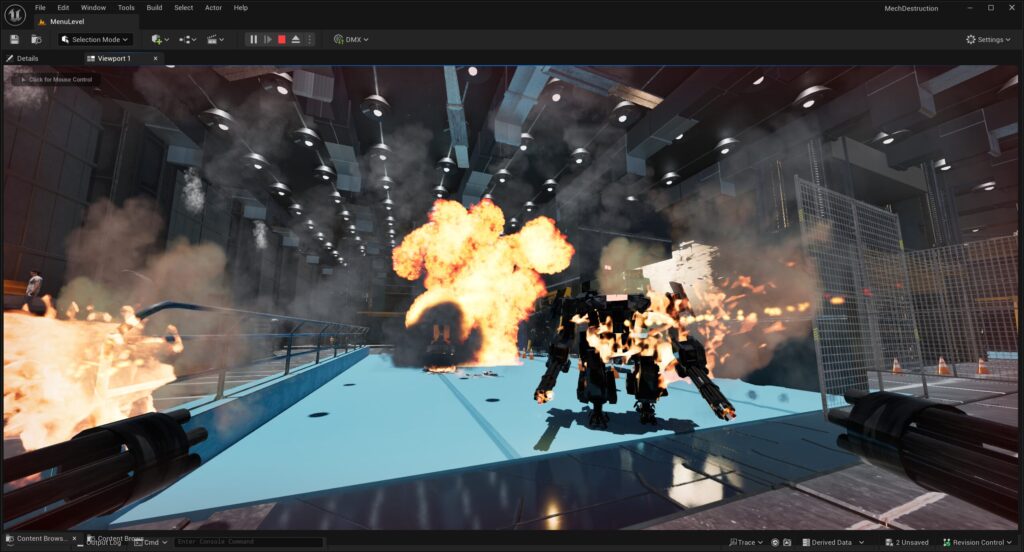Click the Eject from player icon
This screenshot has width=1024, height=552.
point(296,39)
